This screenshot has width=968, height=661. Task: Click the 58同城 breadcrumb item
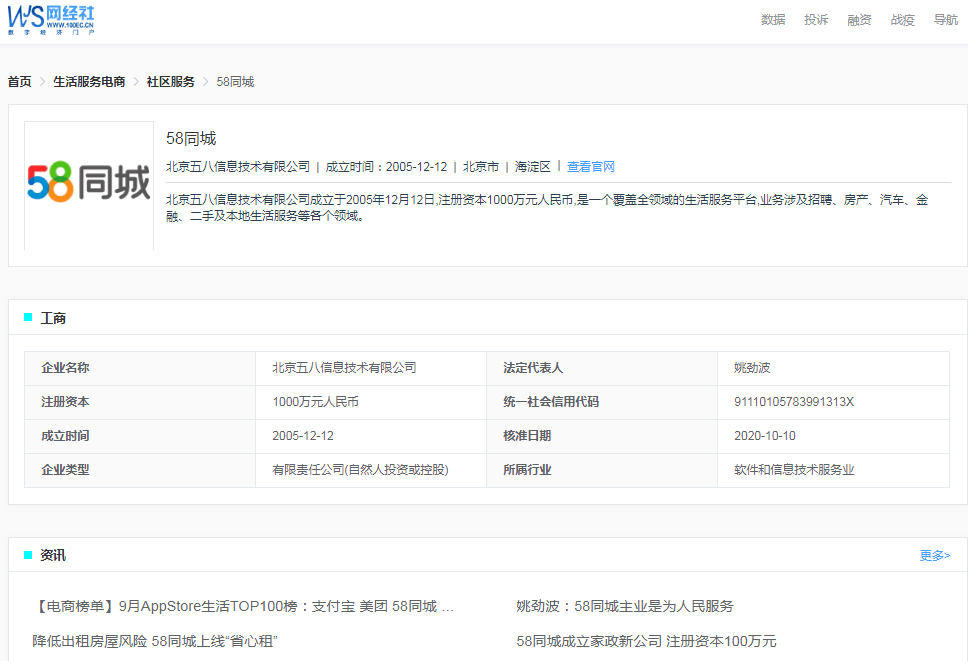[x=235, y=81]
